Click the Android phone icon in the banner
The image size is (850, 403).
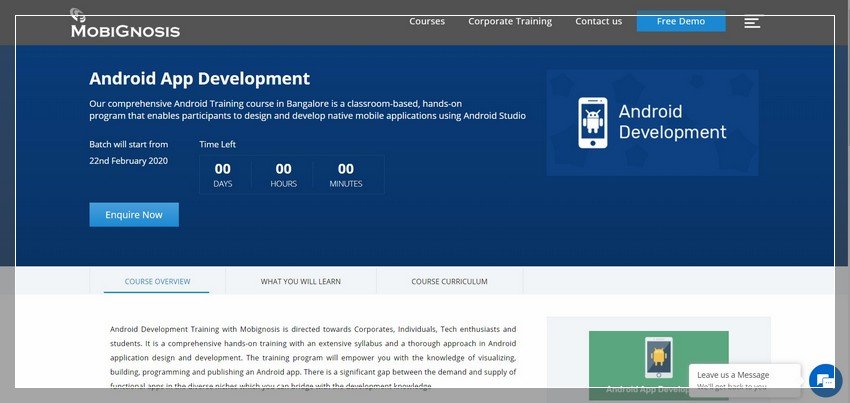click(x=593, y=123)
